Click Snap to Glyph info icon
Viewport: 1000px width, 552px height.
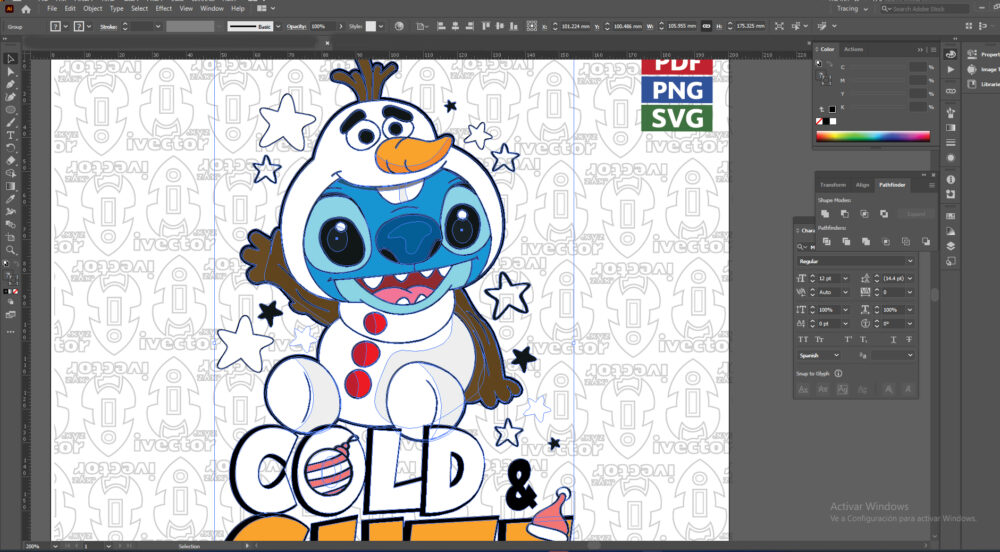(x=838, y=374)
